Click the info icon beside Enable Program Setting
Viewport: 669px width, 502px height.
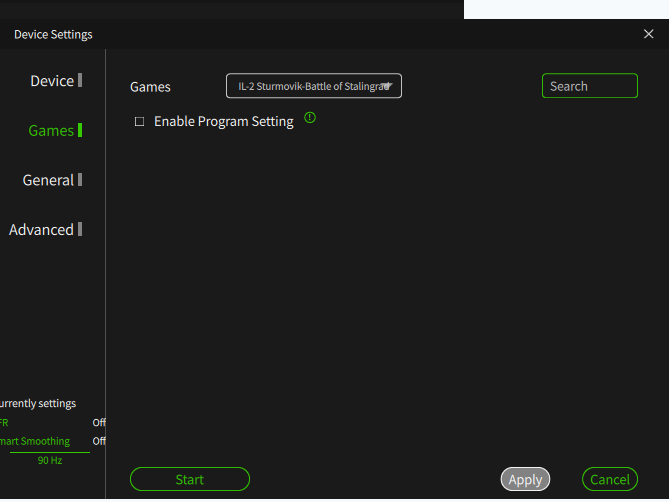(310, 118)
